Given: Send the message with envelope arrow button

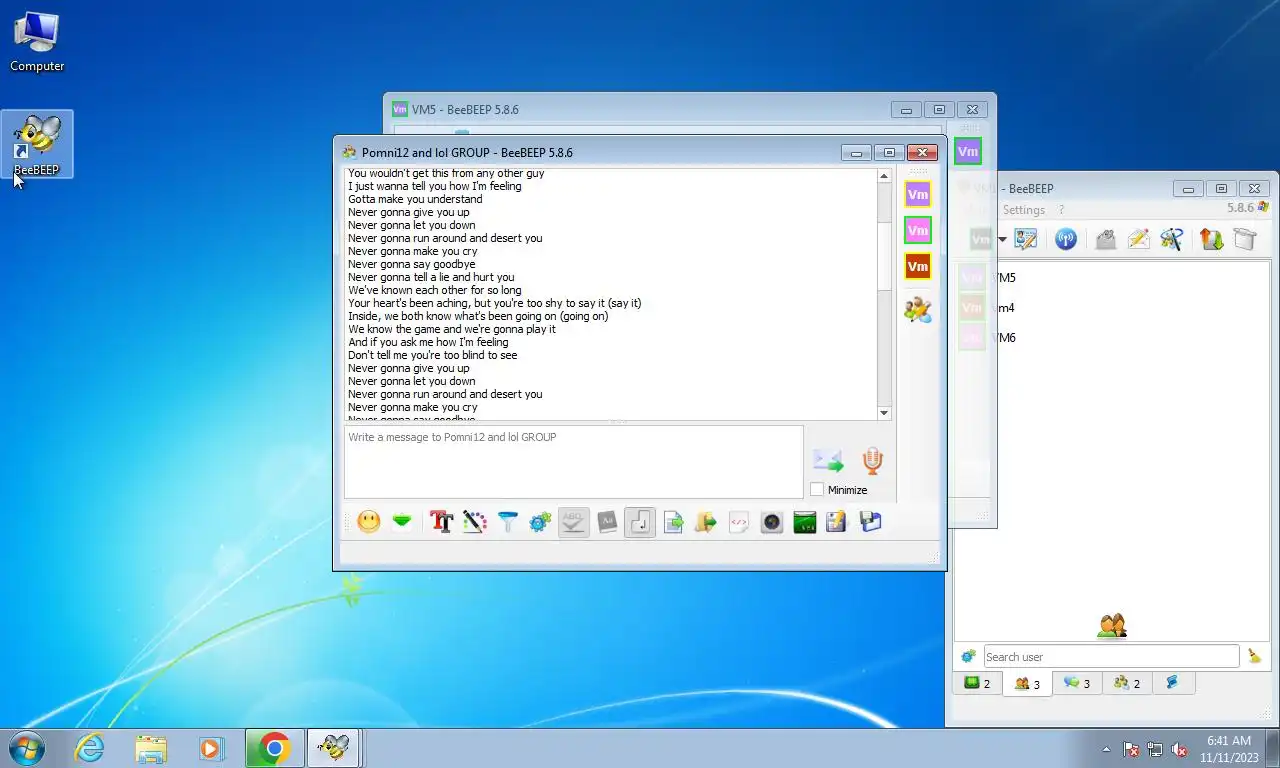Looking at the screenshot, I should [828, 460].
